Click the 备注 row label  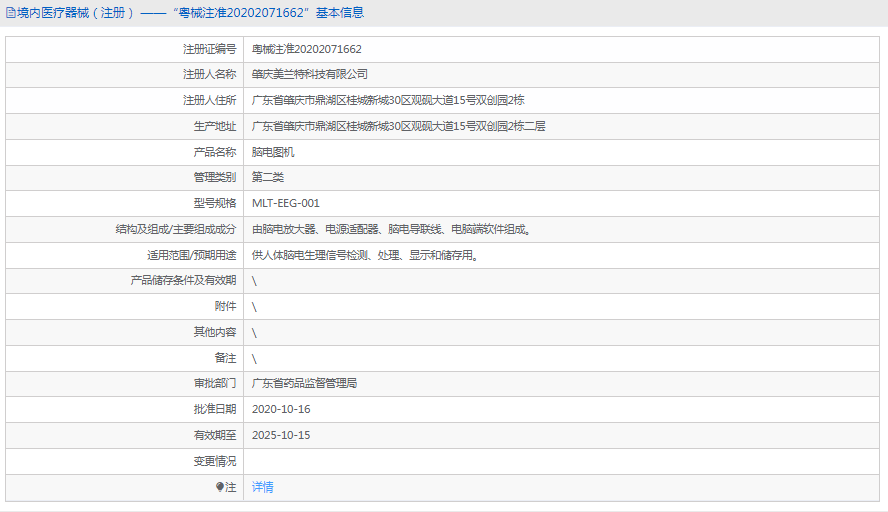coord(225,358)
